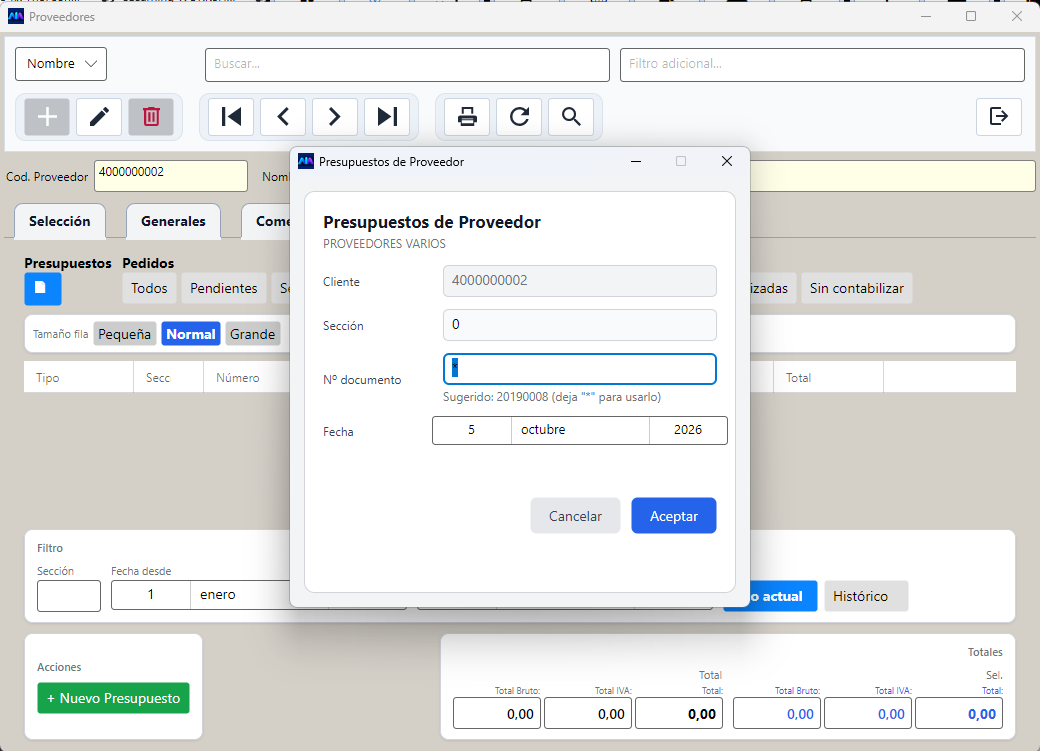Click the Proveedores window app icon

(x=16, y=17)
